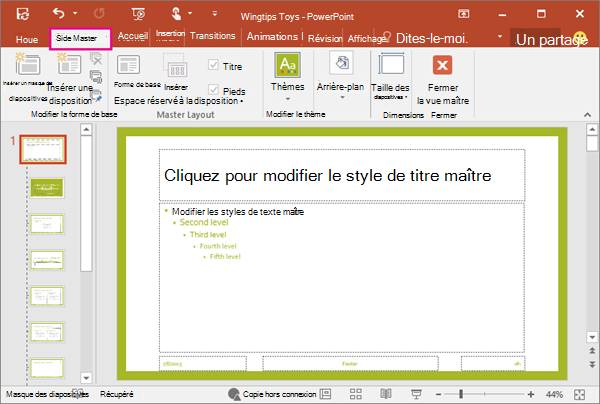The width and height of the screenshot is (600, 404).
Task: Go to previous slide double-arrow
Action: point(592,350)
